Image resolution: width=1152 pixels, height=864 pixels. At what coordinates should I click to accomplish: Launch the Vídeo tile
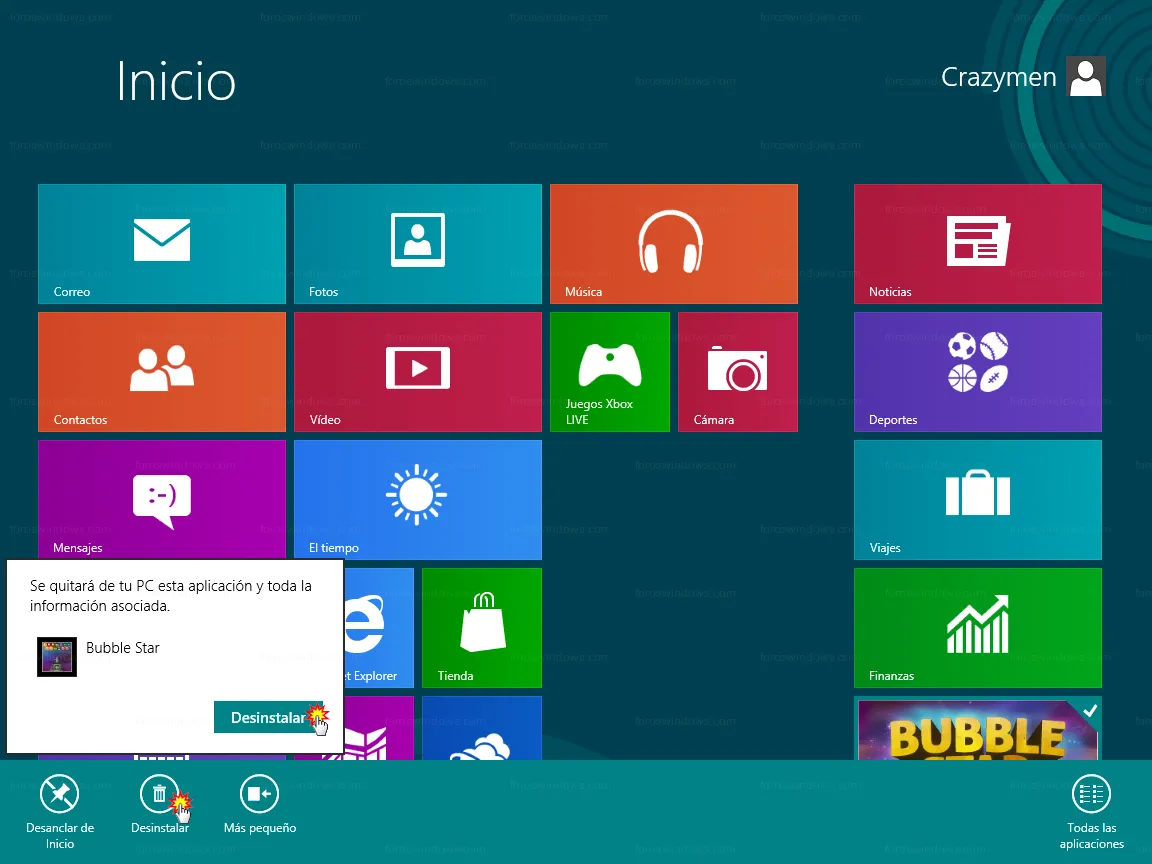tap(417, 372)
